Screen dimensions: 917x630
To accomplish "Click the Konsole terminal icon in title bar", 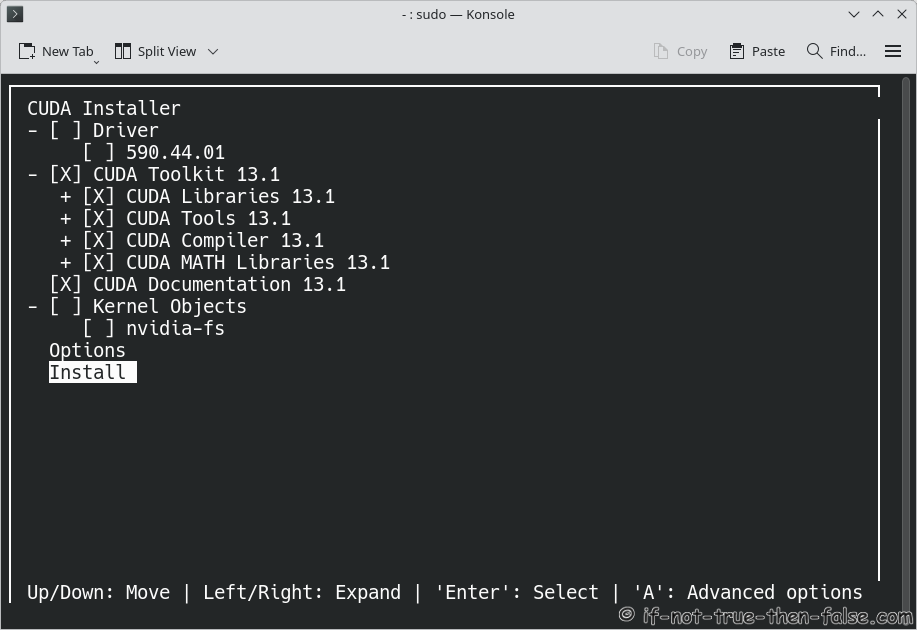I will point(15,14).
